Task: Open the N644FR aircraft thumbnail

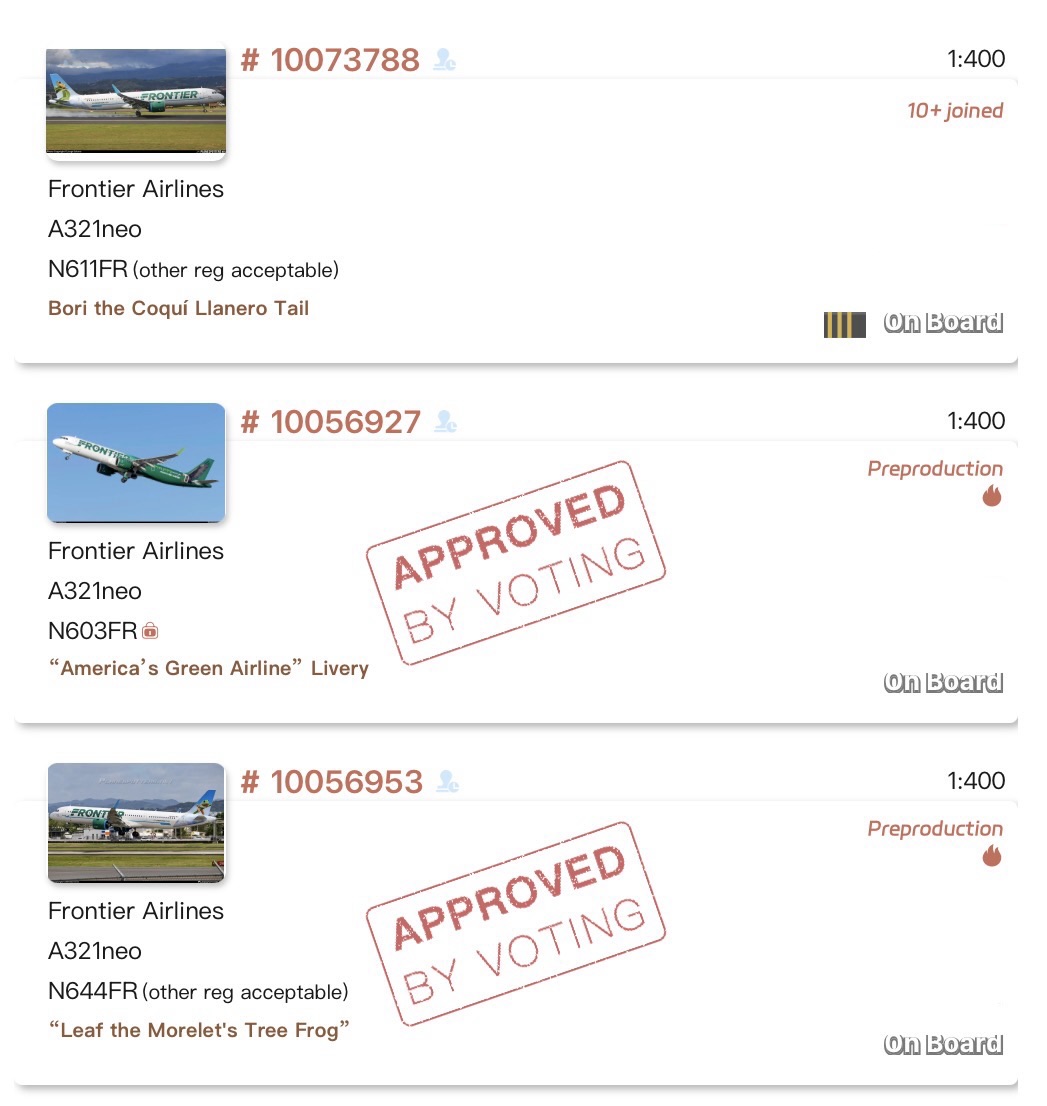Action: [x=136, y=823]
